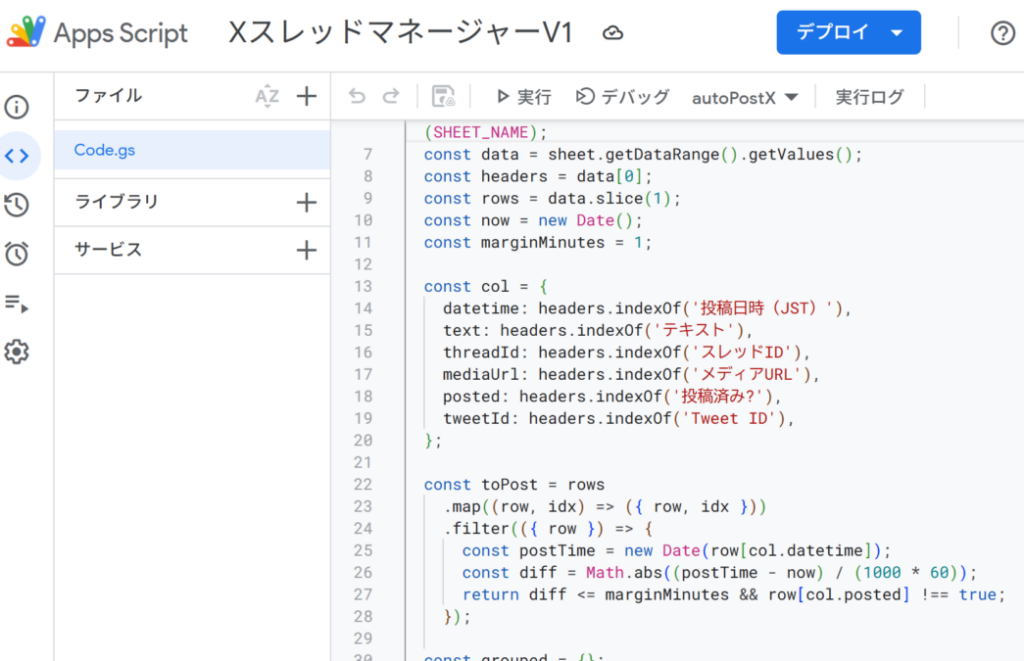
Task: Click 'const col = {' on line 13
Action: tap(485, 286)
